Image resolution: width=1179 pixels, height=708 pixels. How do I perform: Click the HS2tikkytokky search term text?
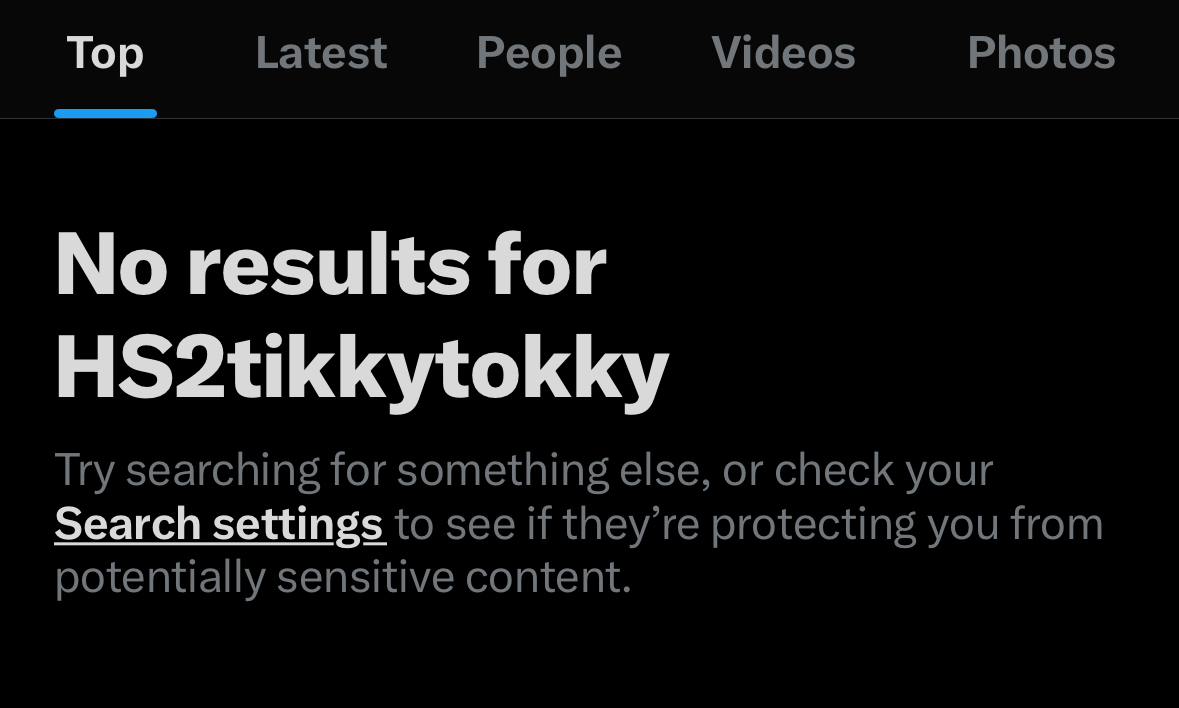pos(361,367)
